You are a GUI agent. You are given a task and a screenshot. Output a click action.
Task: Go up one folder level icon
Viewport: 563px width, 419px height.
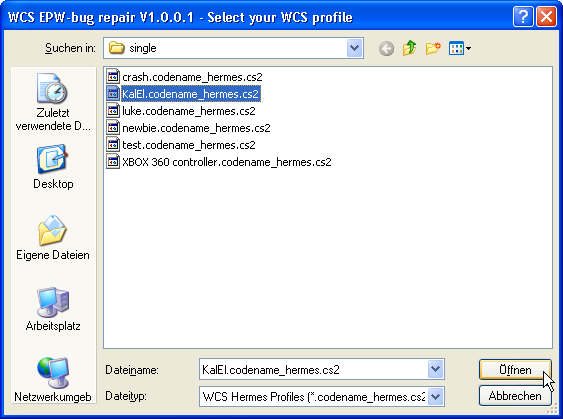(410, 48)
